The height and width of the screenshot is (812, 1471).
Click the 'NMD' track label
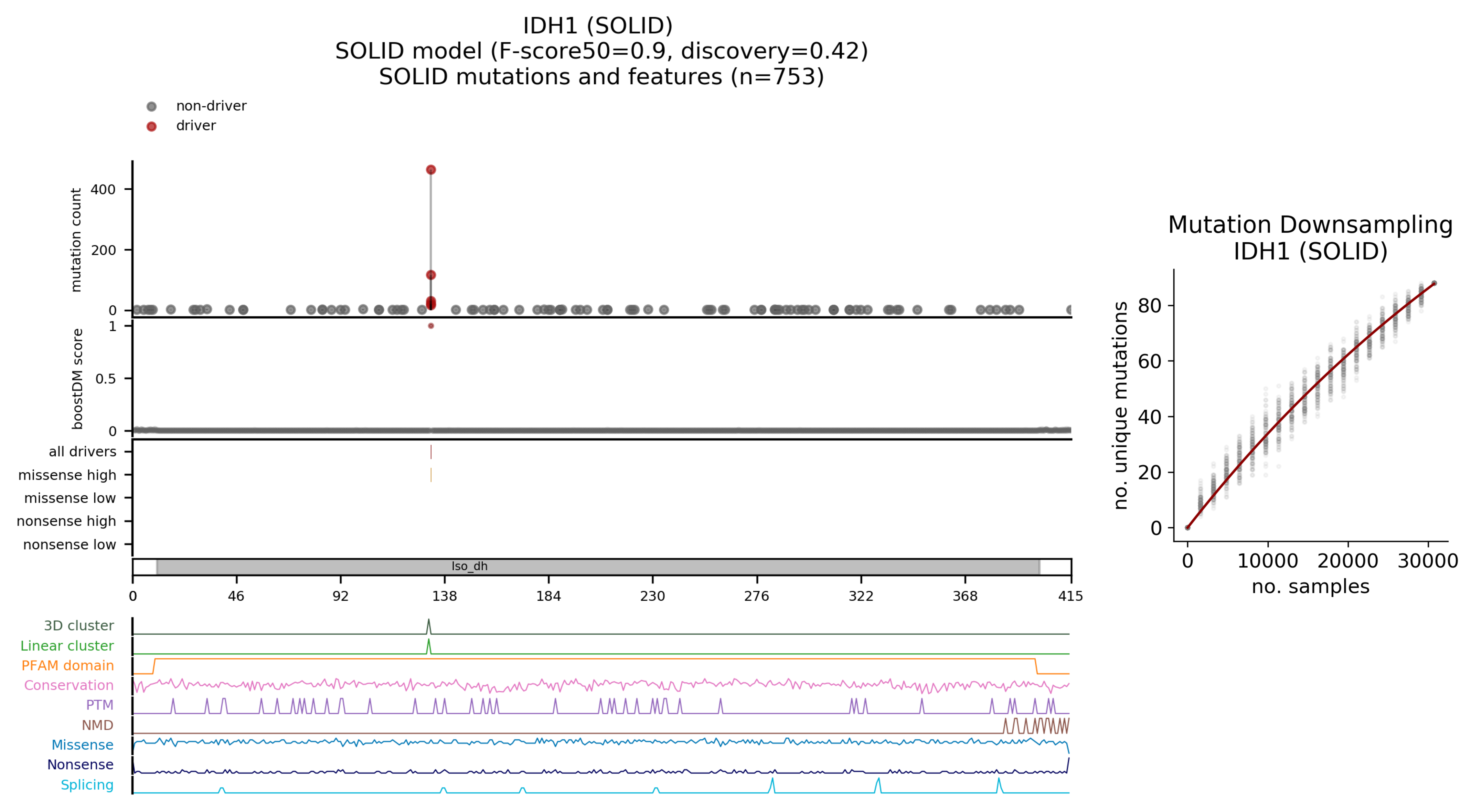coord(97,725)
